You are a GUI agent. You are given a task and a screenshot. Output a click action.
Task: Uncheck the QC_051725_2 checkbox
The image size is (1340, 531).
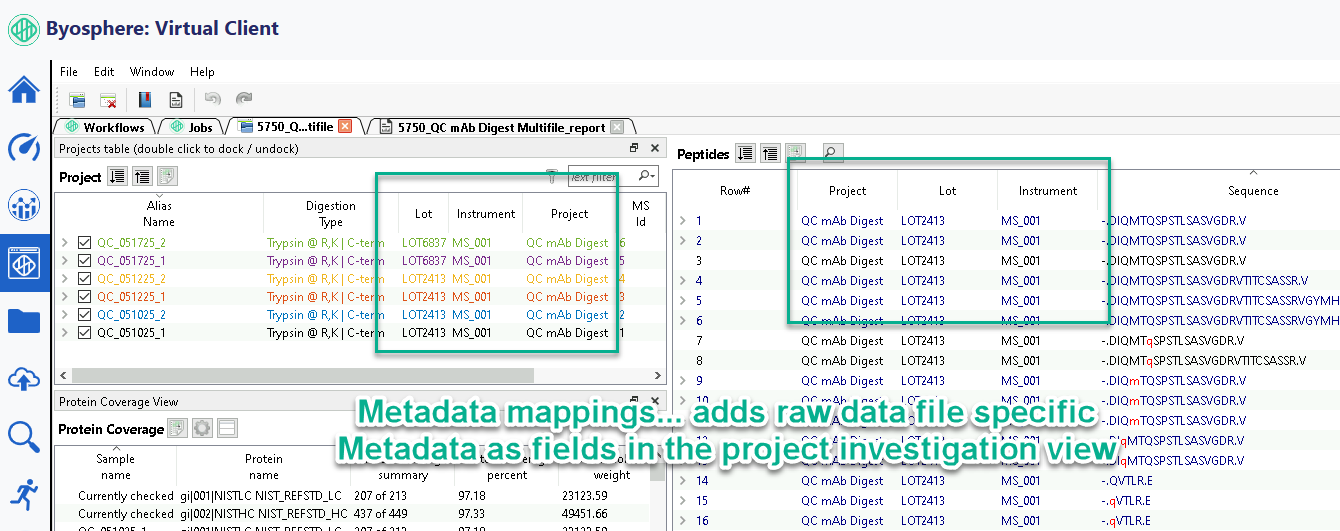[x=84, y=243]
